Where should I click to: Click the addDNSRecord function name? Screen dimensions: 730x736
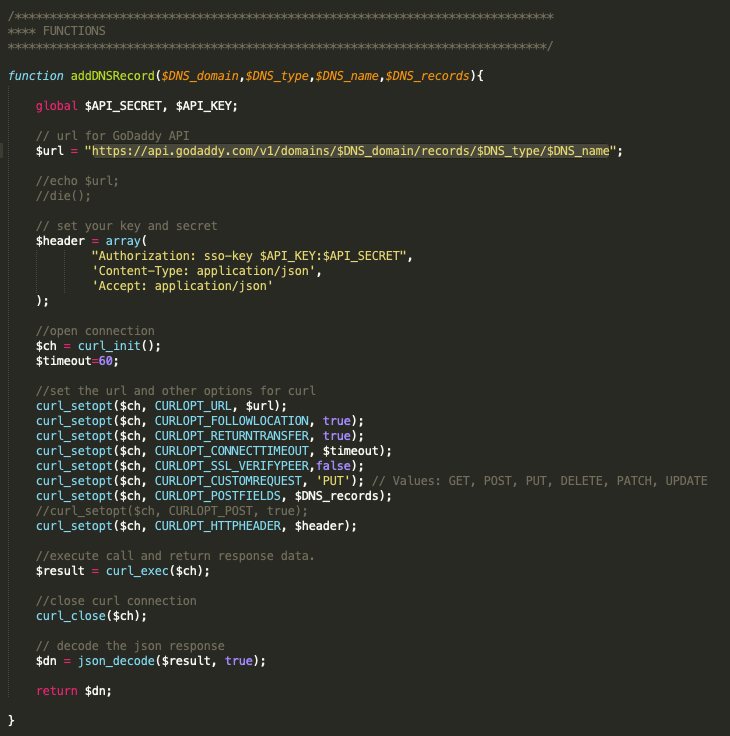(113, 76)
